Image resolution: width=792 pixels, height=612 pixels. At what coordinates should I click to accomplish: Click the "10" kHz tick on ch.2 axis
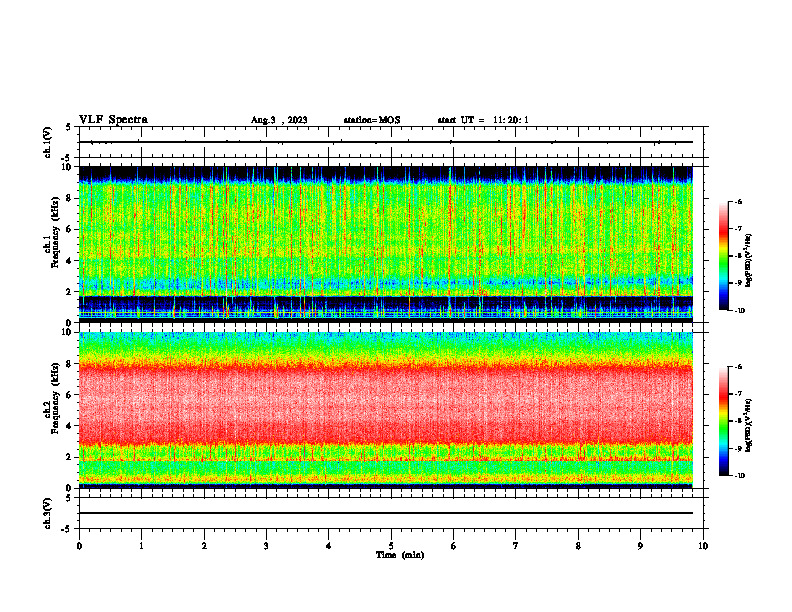pyautogui.click(x=67, y=333)
